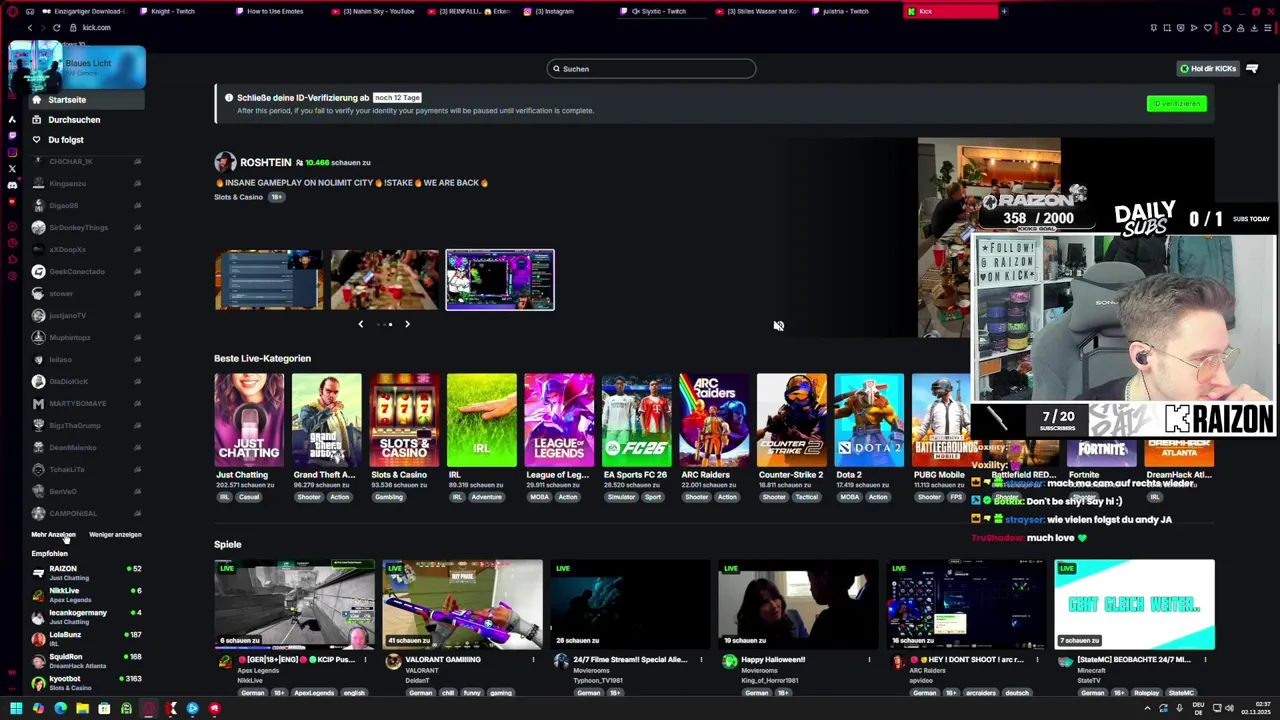This screenshot has height=720, width=1280.
Task: Switch to Nahim Sky - YouTube tab
Action: tap(378, 11)
